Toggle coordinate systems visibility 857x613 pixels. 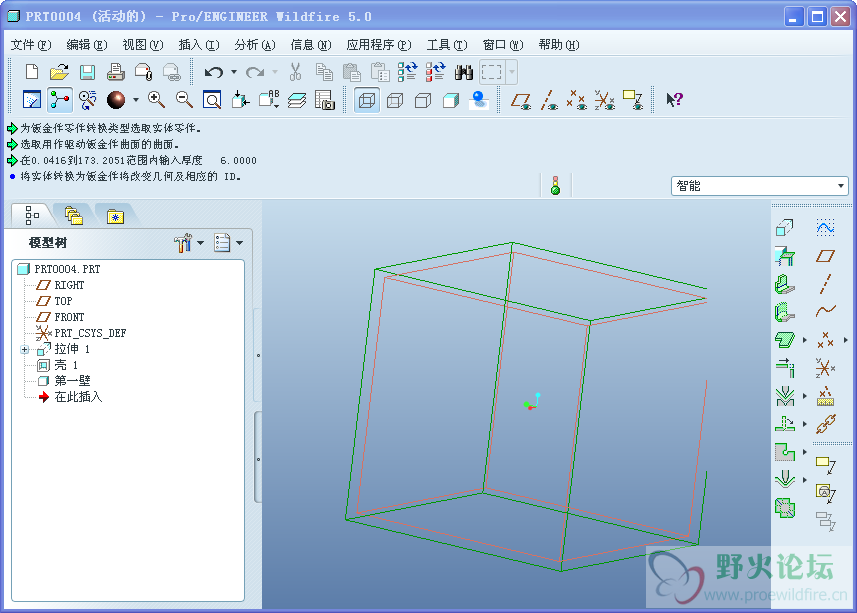(604, 101)
